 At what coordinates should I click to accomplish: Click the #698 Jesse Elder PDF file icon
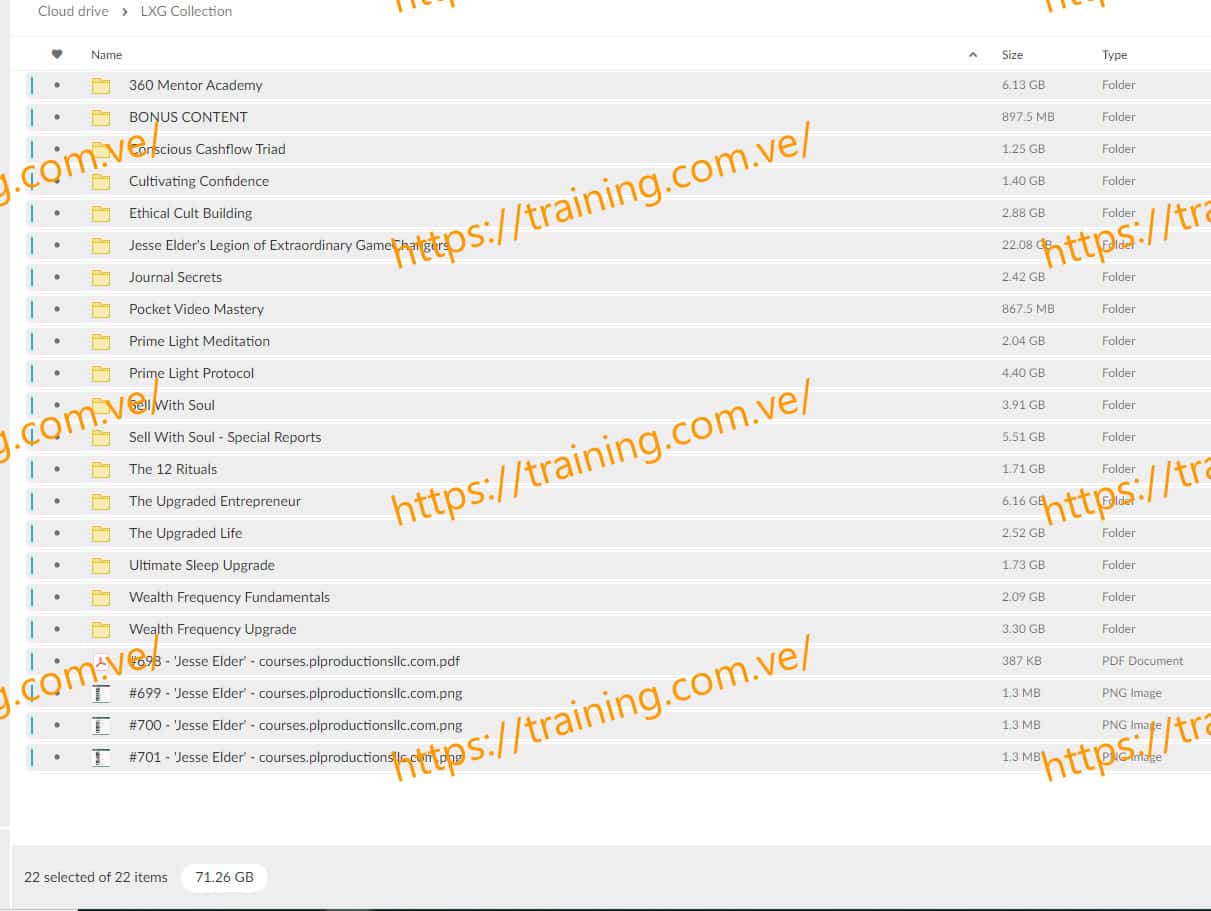click(101, 662)
